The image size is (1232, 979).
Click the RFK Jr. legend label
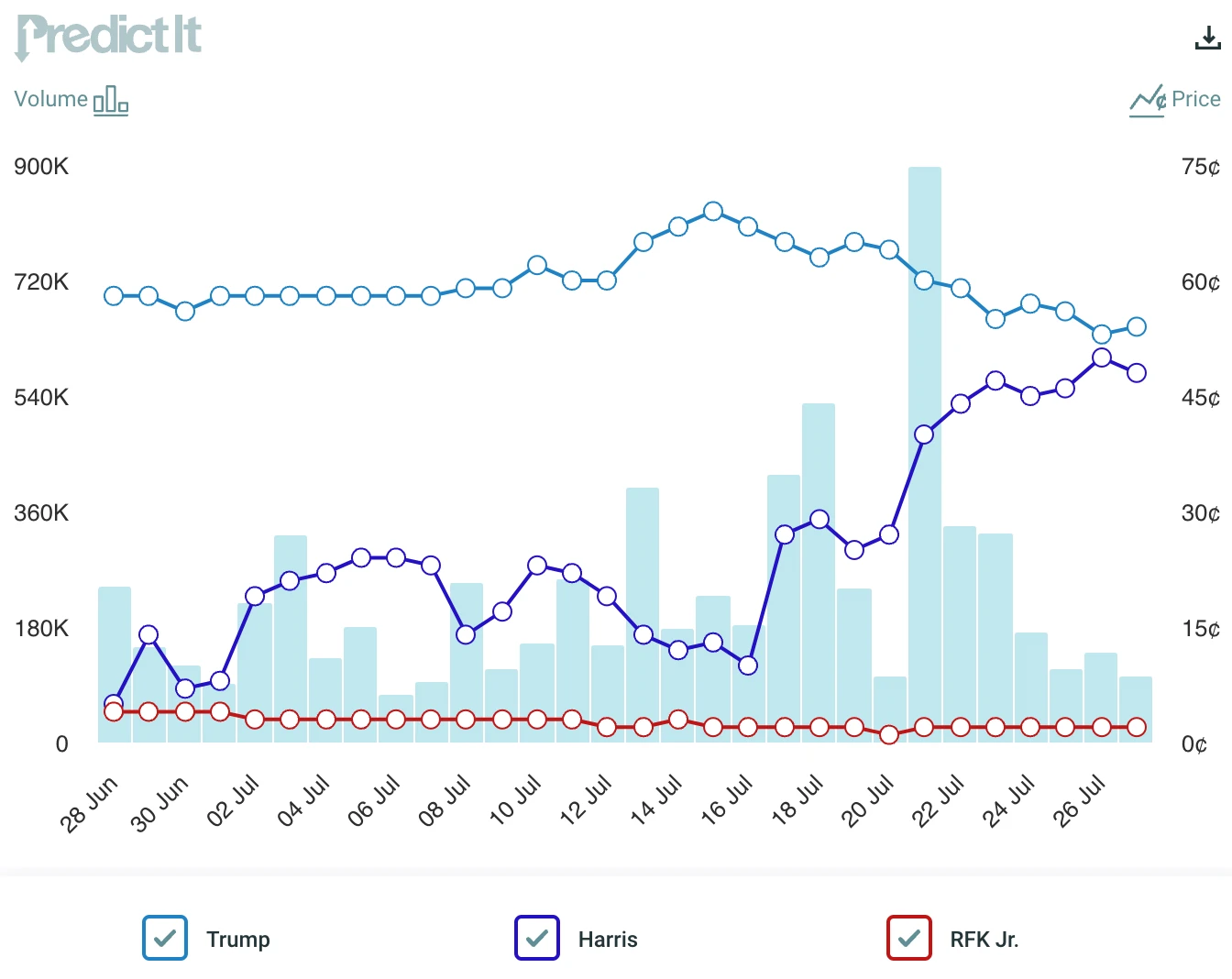pyautogui.click(x=984, y=940)
